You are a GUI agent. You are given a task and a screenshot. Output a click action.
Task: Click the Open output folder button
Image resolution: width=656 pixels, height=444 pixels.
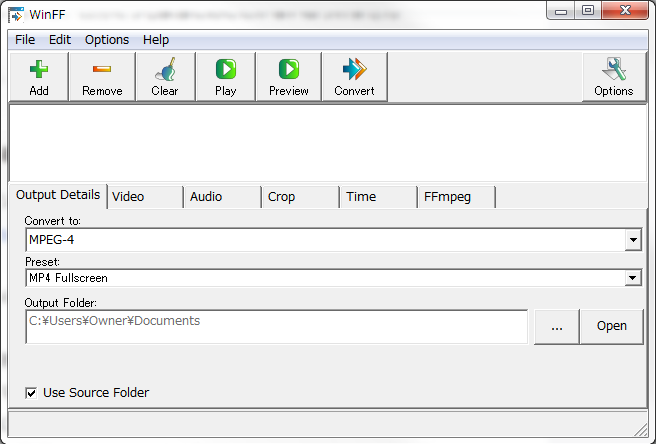tap(612, 326)
